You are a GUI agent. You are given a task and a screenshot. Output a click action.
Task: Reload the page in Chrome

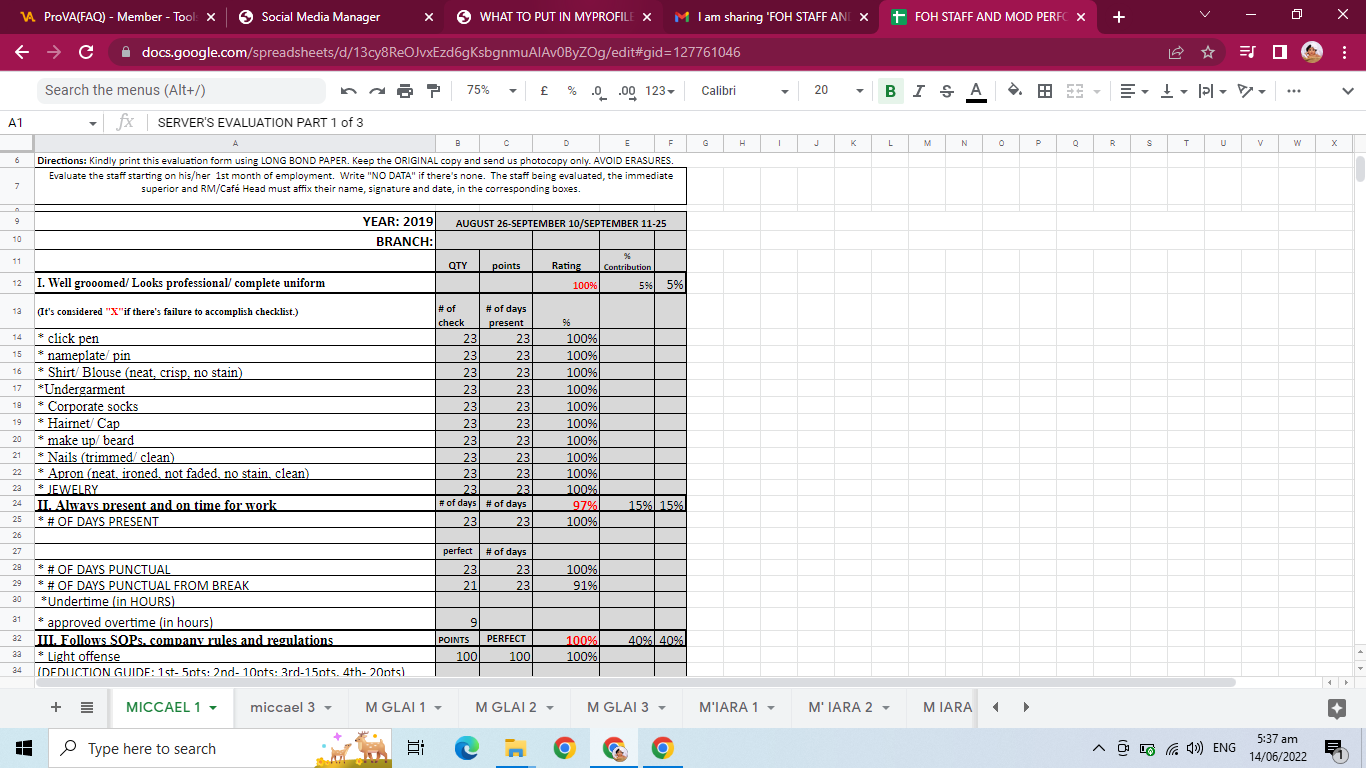[86, 52]
